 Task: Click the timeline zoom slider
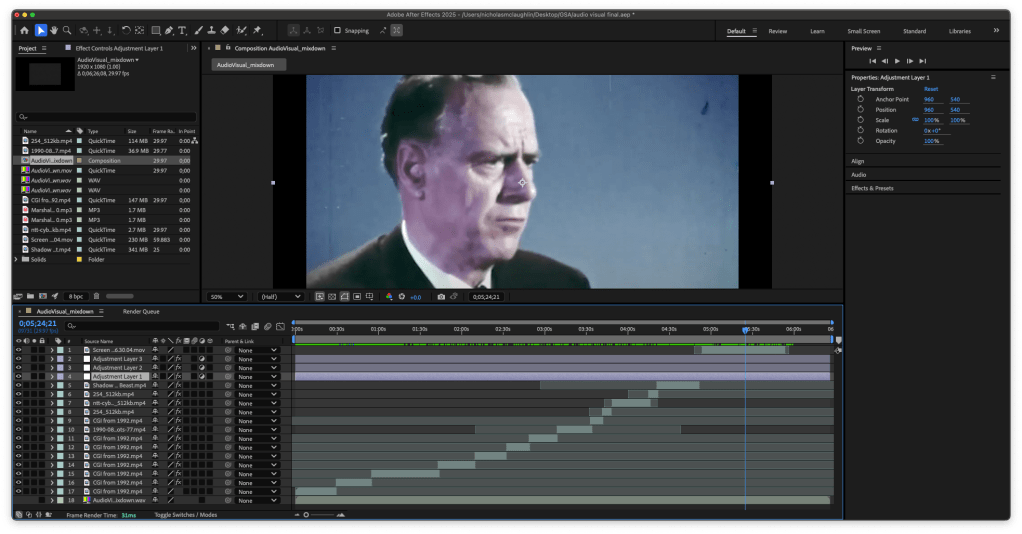318,515
